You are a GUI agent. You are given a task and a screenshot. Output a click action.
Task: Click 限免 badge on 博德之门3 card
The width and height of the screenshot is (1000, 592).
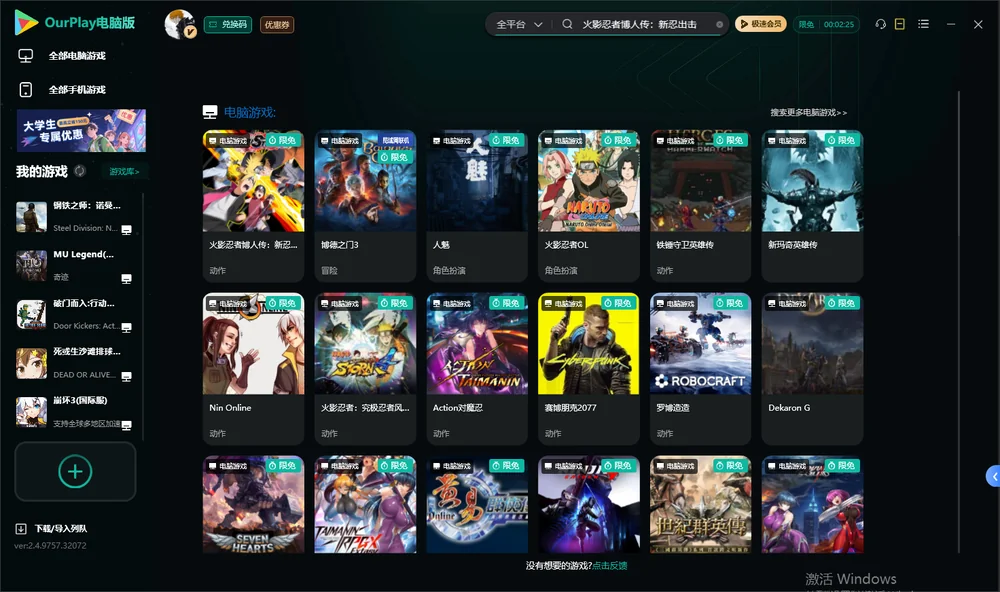(x=394, y=157)
